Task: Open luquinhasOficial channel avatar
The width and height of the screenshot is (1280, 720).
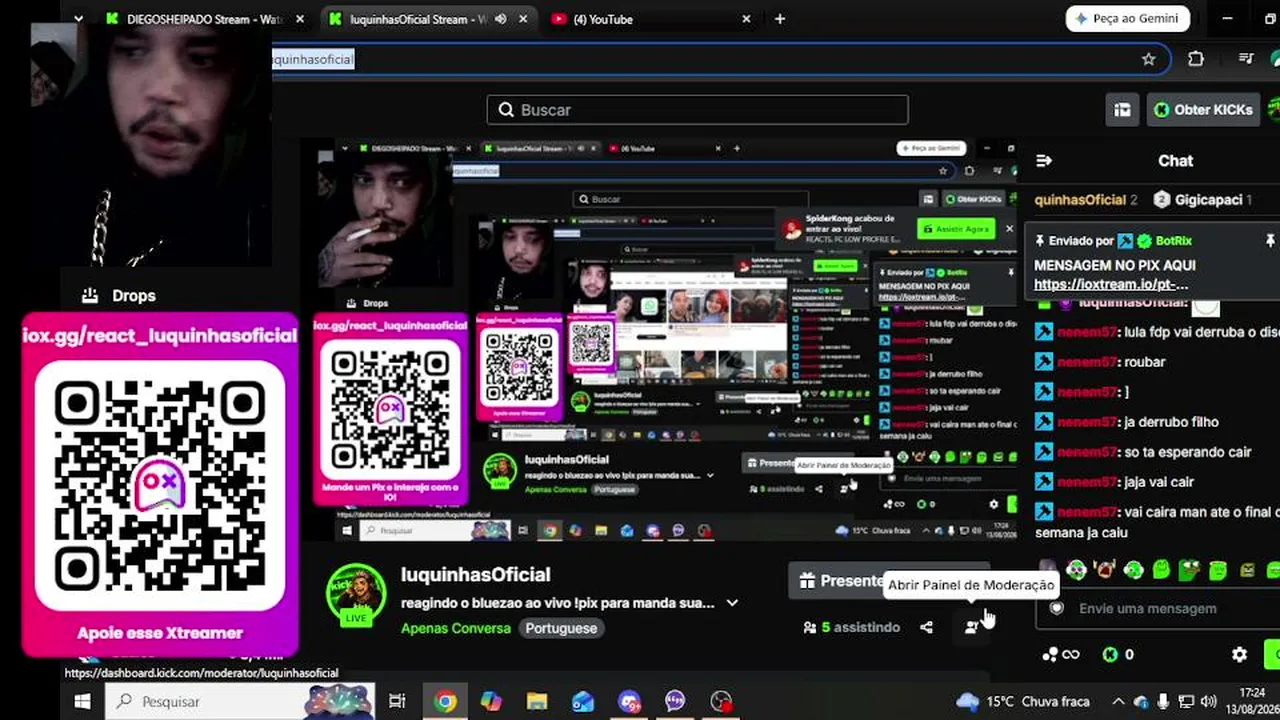Action: 357,595
